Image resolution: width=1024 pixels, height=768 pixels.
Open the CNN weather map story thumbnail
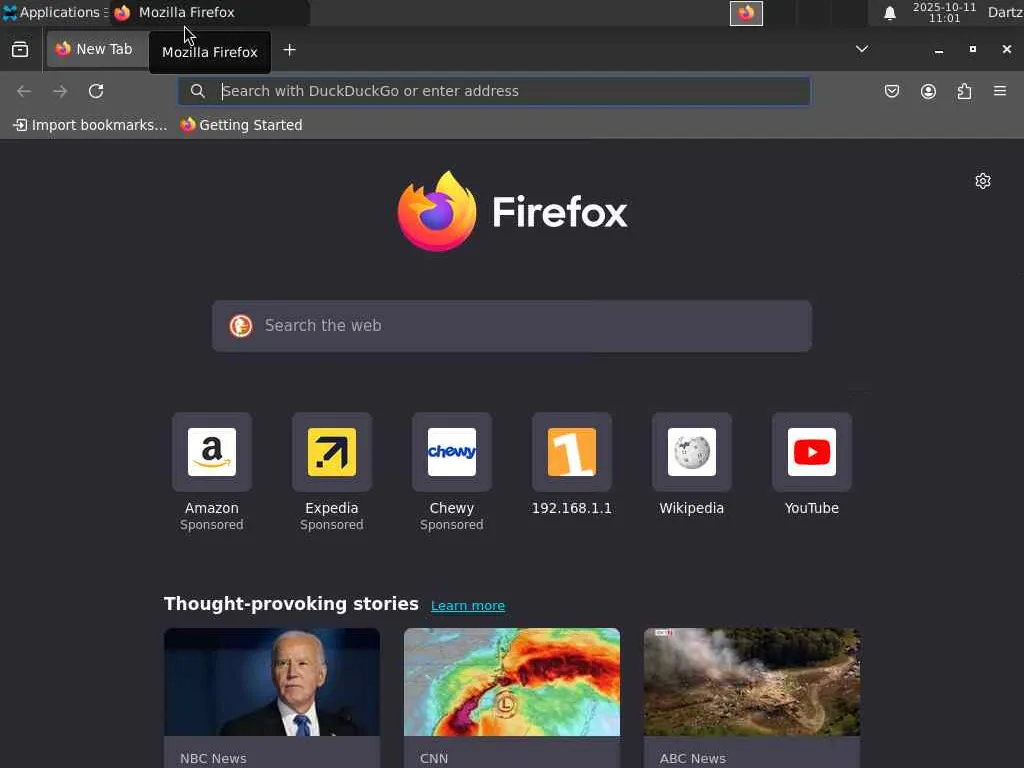(512, 682)
